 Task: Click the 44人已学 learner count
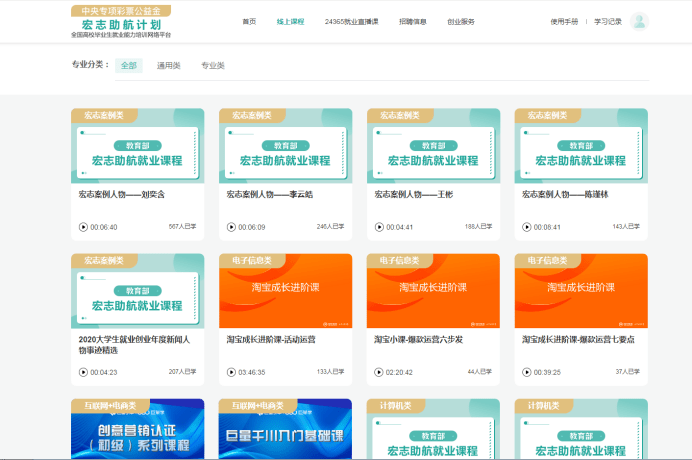coord(480,372)
